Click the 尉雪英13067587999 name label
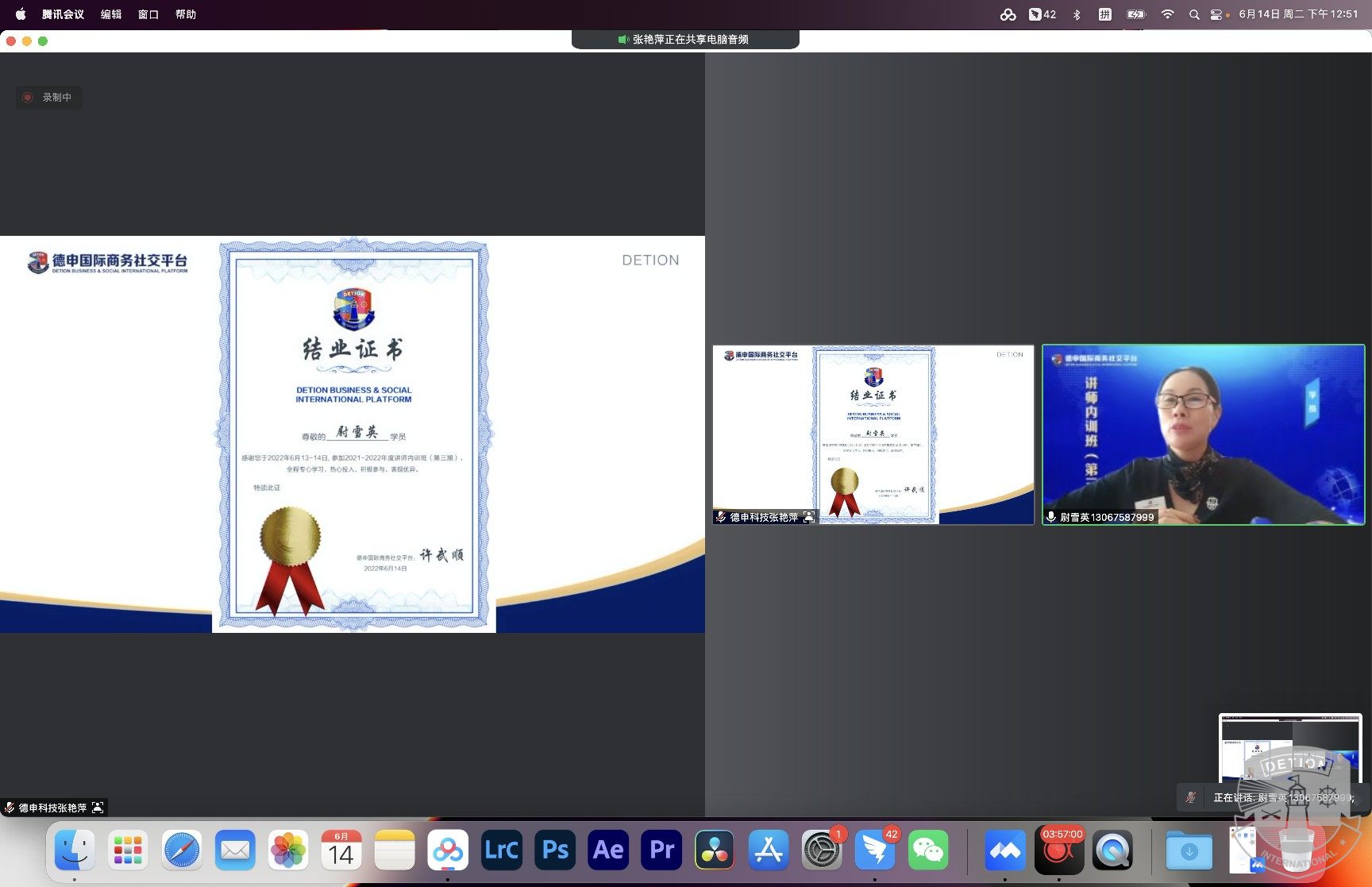This screenshot has height=887, width=1372. [x=1107, y=517]
